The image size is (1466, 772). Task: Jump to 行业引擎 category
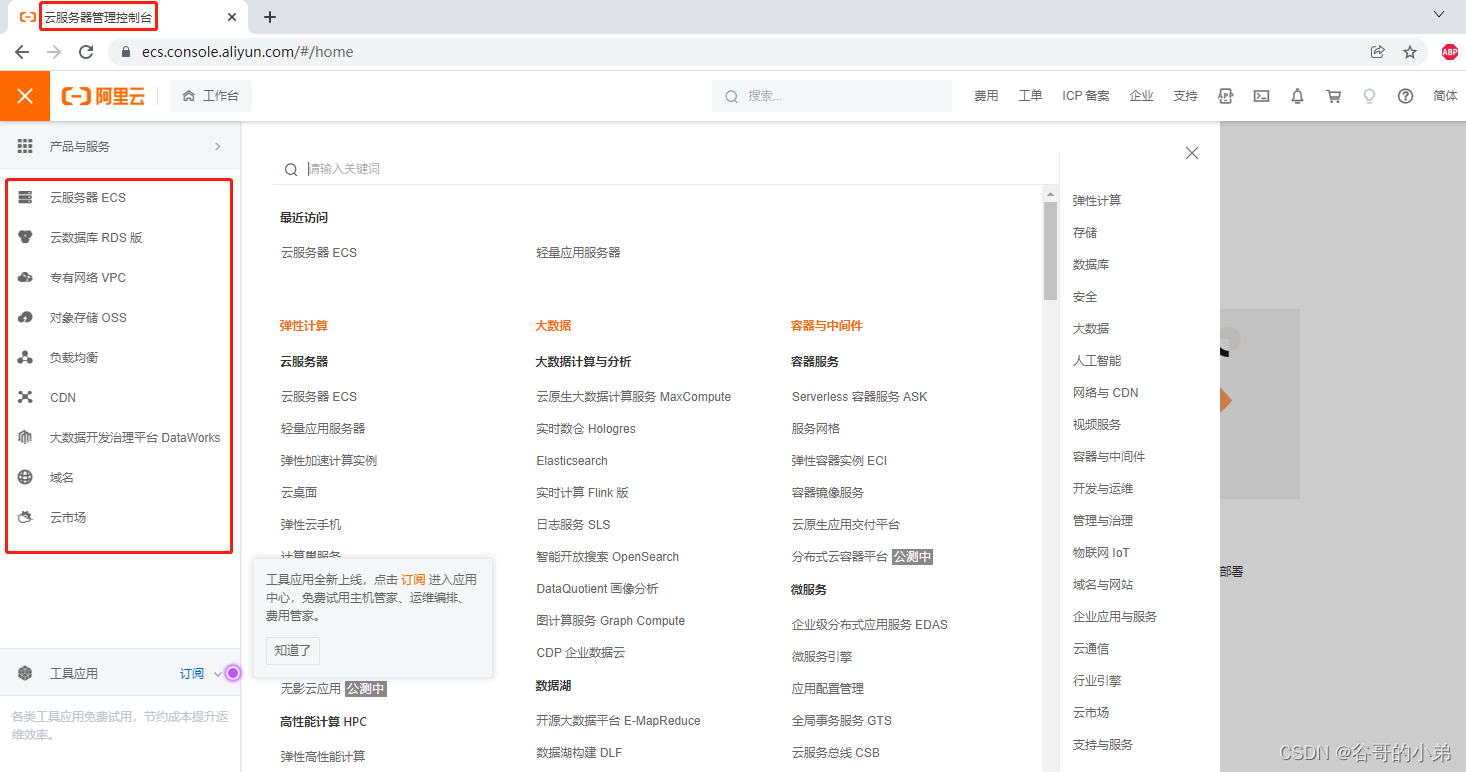[x=1097, y=680]
